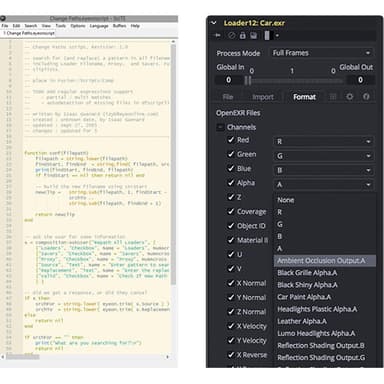Switch to the File tab in the Loader inspector
384x384 pixels.
tap(228, 97)
